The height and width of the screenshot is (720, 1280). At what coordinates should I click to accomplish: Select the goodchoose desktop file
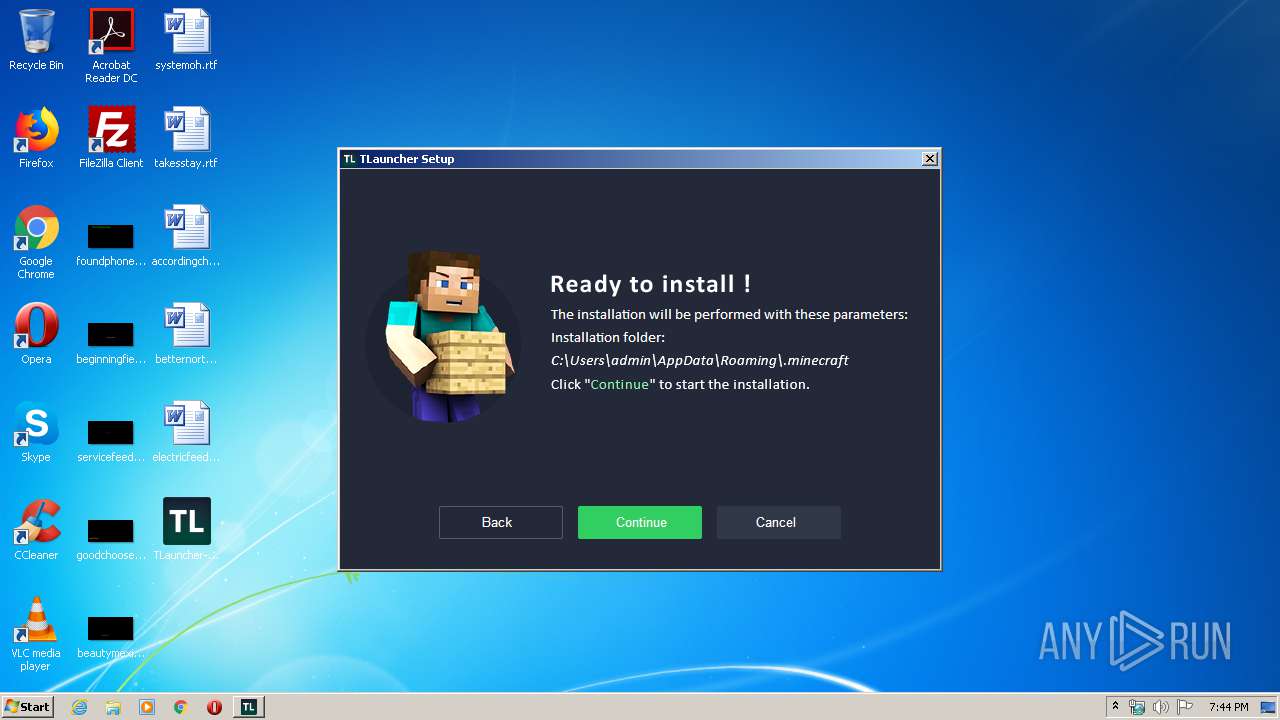click(x=111, y=538)
